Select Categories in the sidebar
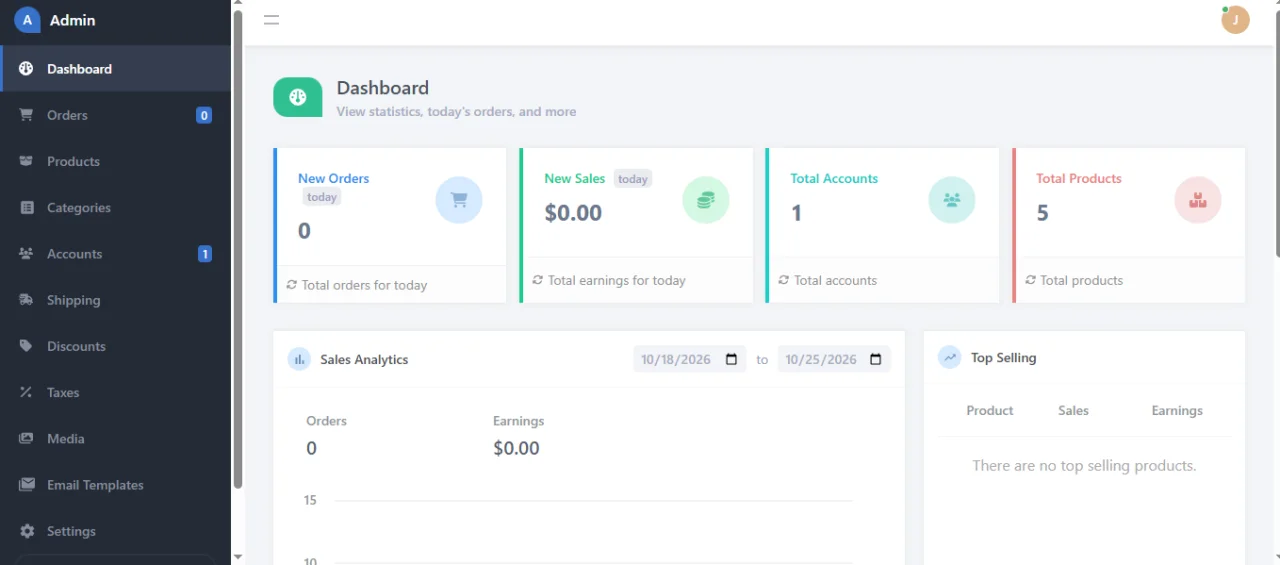Viewport: 1280px width, 565px height. click(116, 208)
